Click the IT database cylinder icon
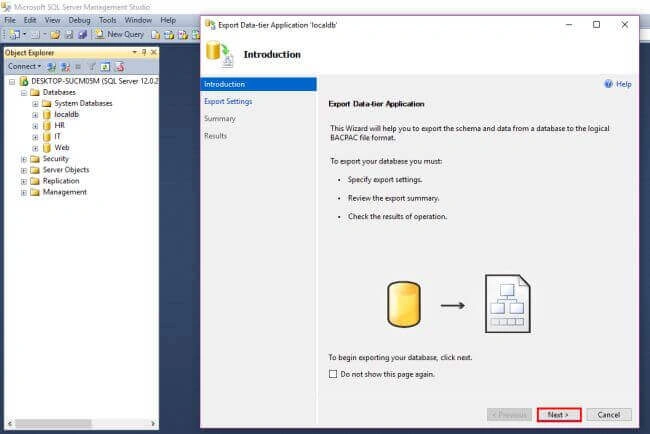Image resolution: width=650 pixels, height=434 pixels. tap(47, 136)
